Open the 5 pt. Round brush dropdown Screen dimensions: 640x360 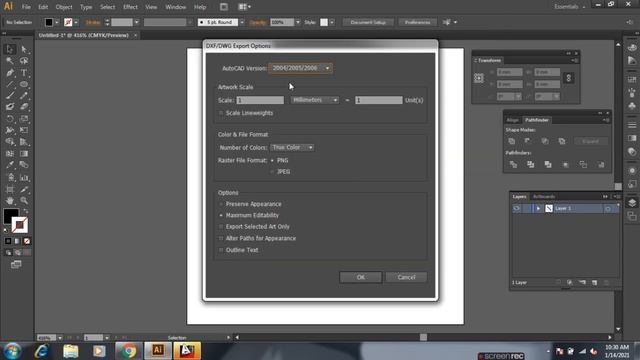242,22
